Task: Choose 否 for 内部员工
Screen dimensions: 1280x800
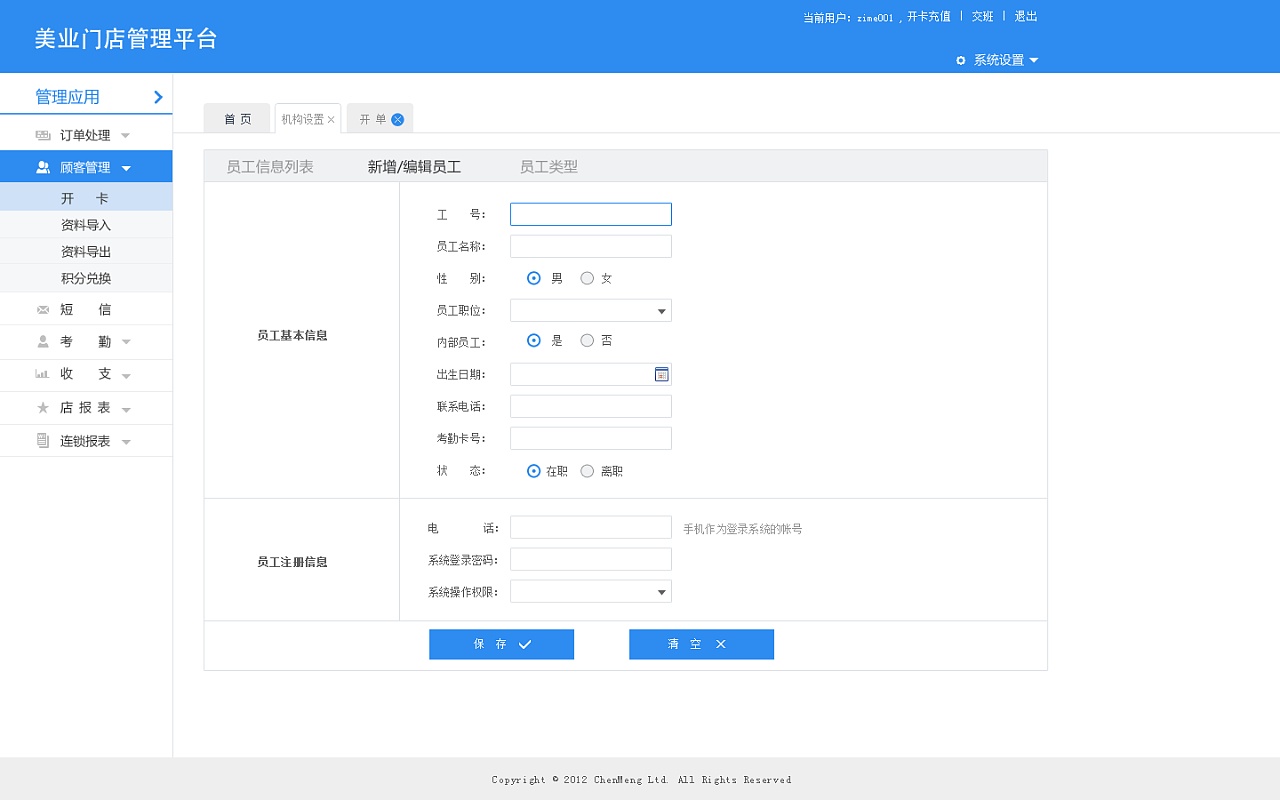Action: pos(587,340)
